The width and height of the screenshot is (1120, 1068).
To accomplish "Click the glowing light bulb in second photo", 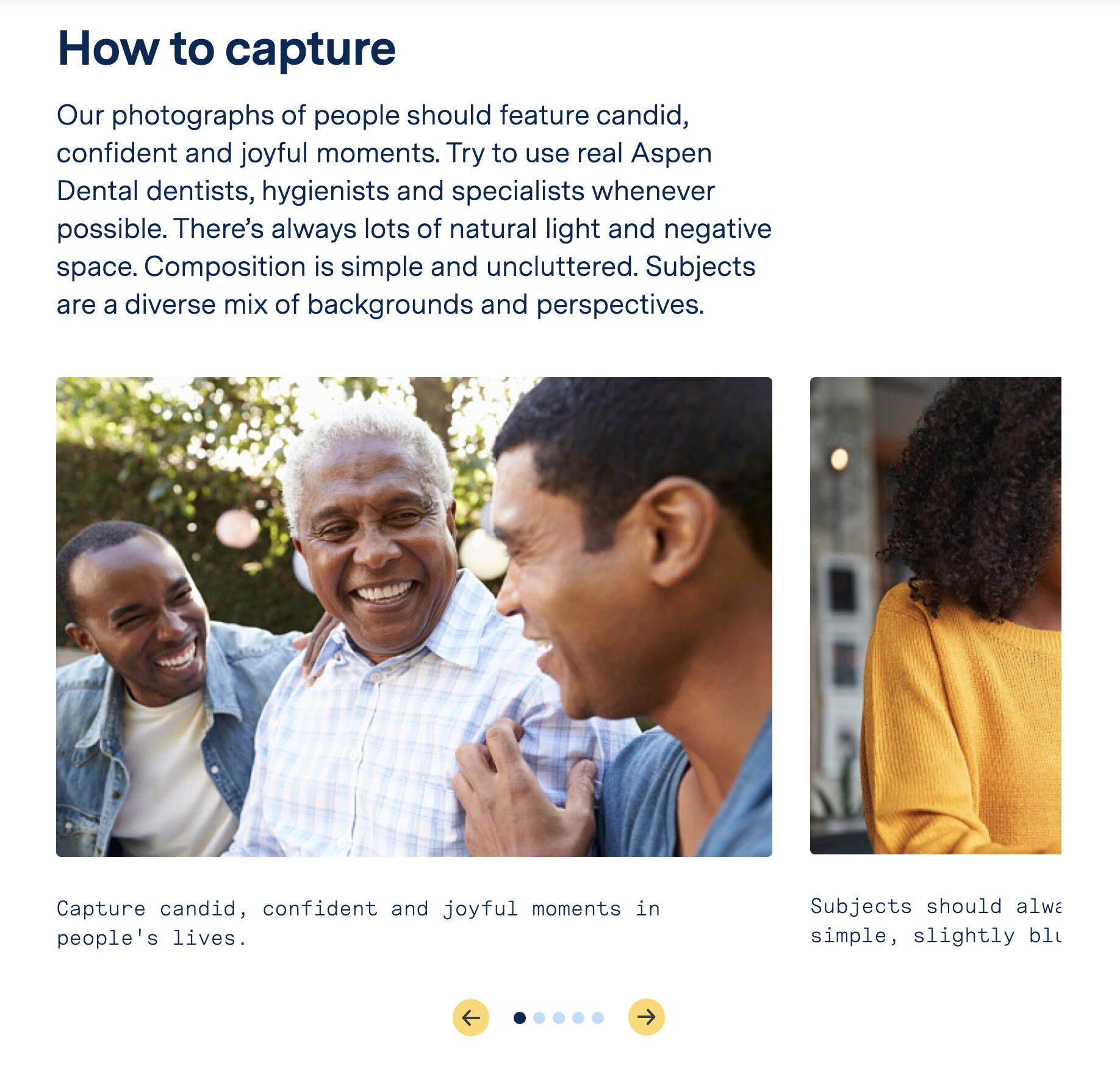I will tap(839, 458).
